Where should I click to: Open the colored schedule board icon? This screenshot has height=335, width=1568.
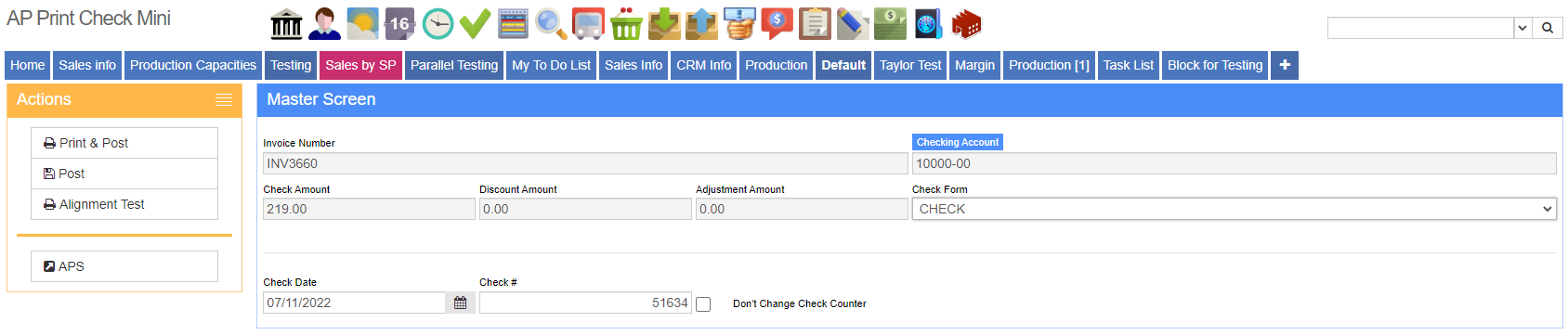coord(513,24)
